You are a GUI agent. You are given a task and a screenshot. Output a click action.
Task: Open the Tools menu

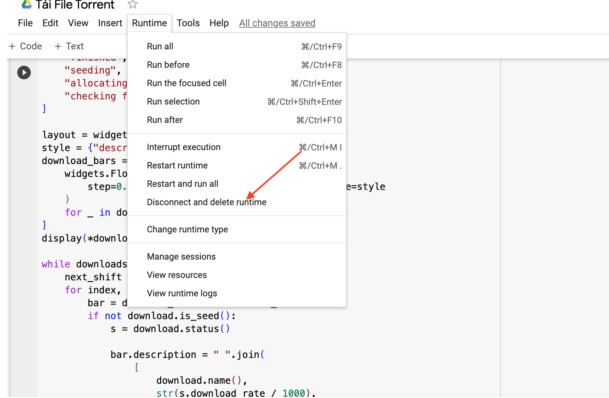(x=188, y=23)
